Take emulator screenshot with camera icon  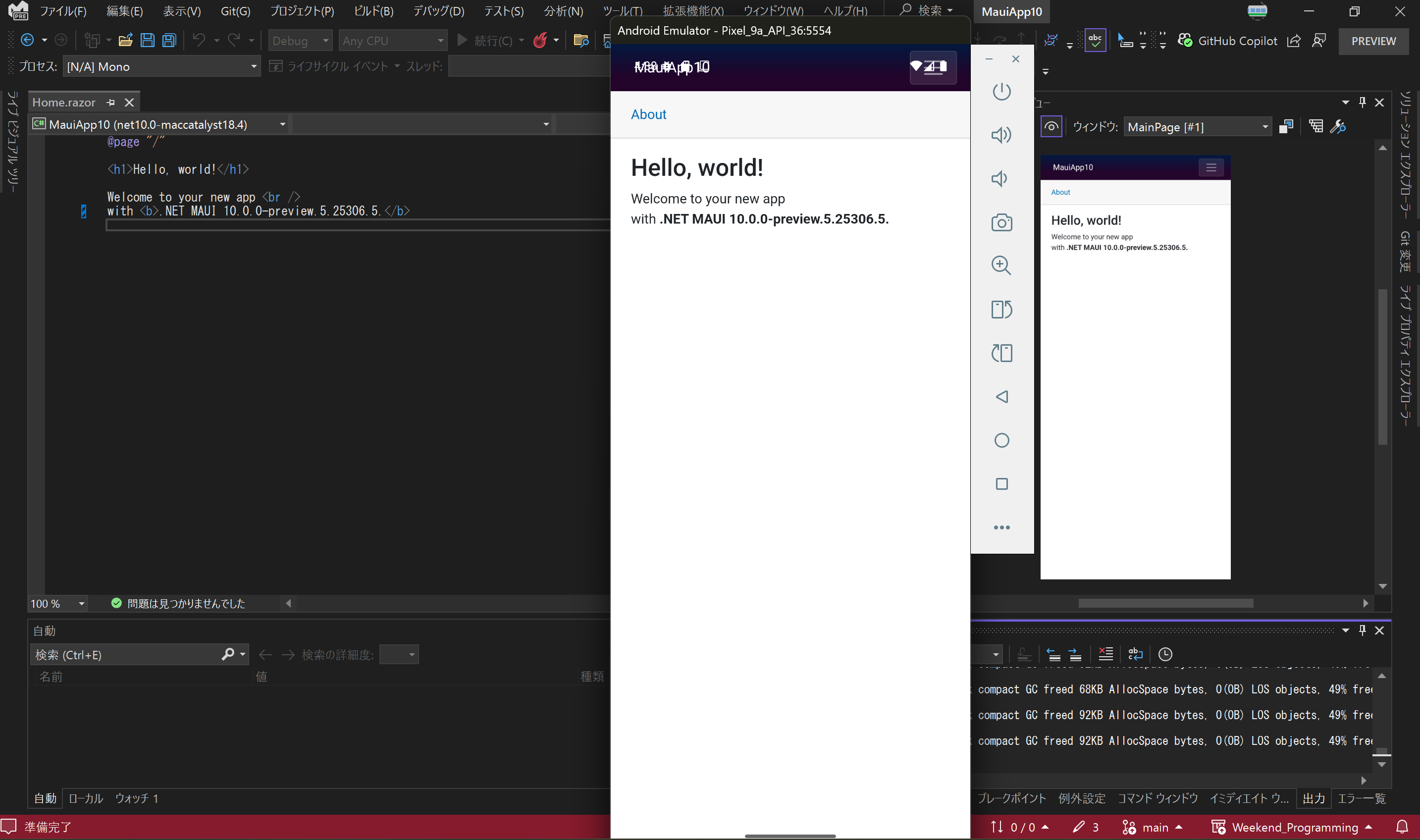[x=1001, y=222]
